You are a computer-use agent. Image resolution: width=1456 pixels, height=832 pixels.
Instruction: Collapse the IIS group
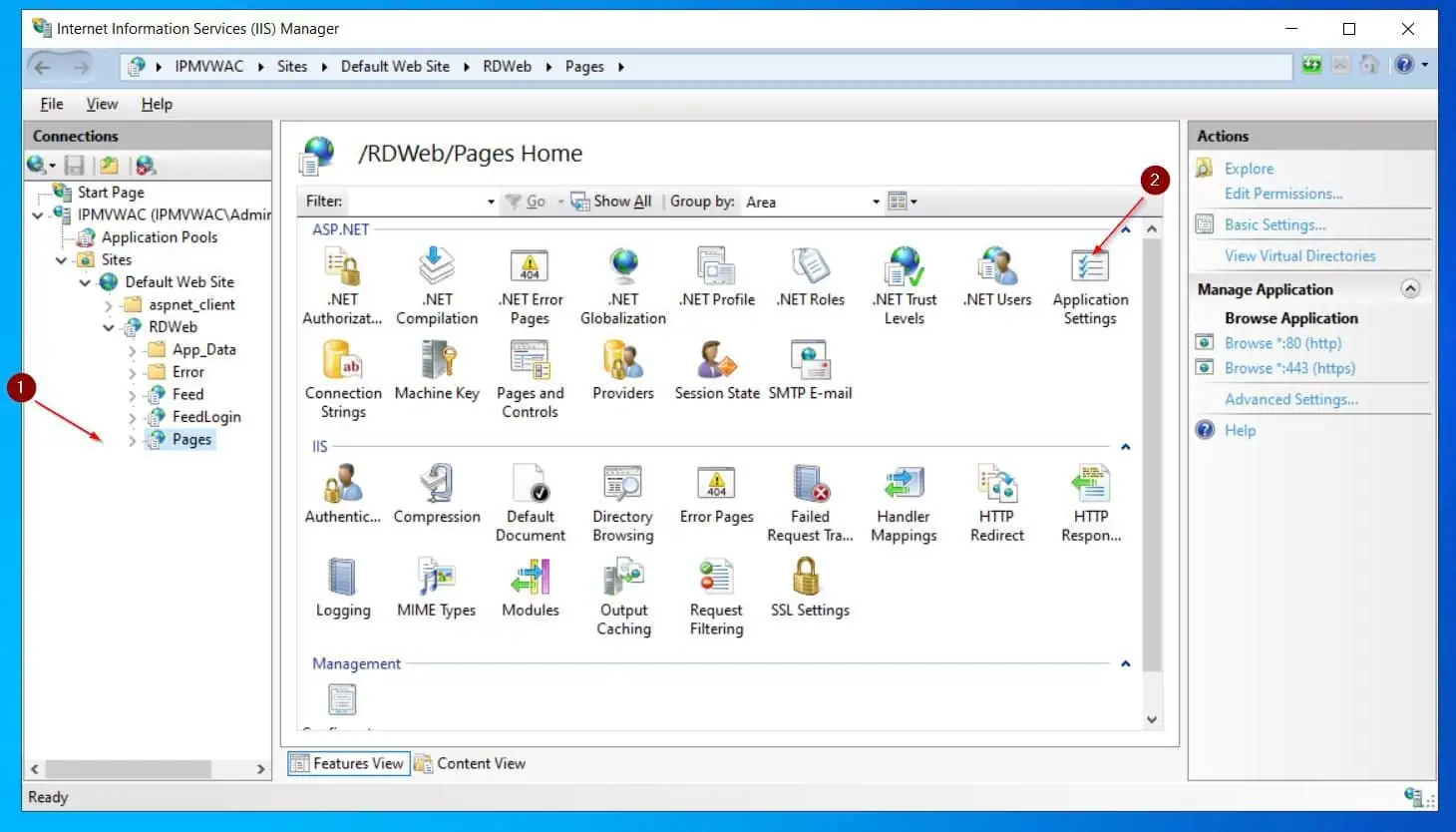[x=1125, y=447]
